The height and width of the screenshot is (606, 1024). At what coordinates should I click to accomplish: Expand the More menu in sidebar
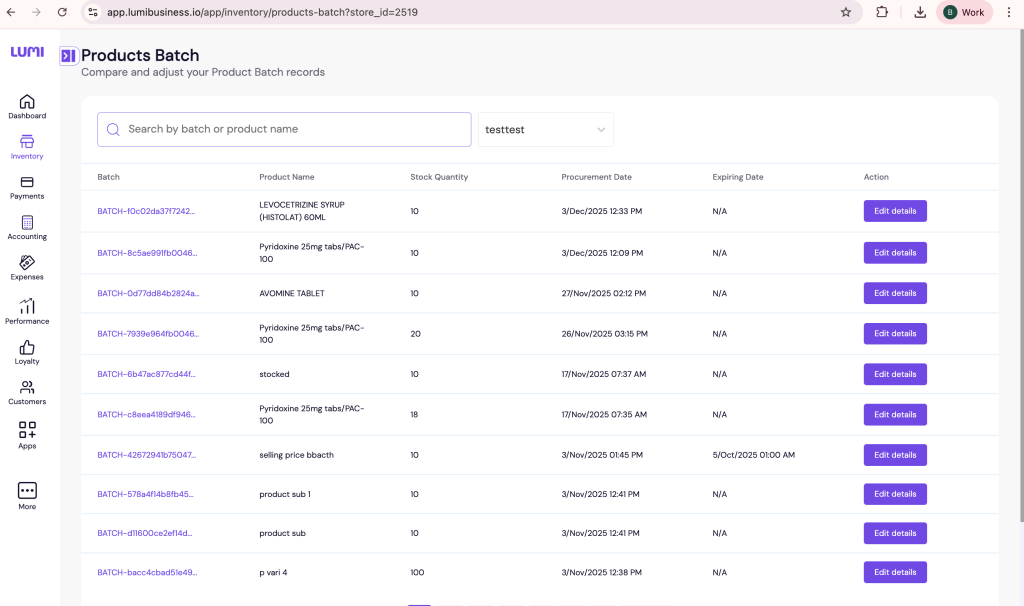pos(27,491)
